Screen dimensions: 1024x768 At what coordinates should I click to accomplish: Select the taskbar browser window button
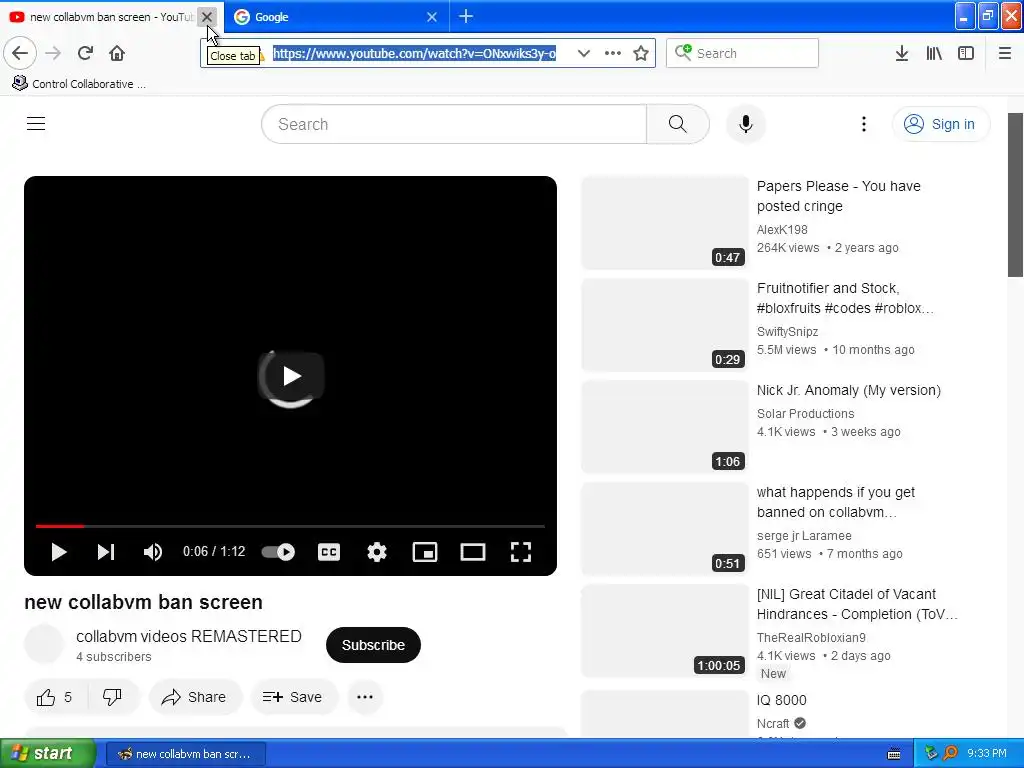[185, 754]
